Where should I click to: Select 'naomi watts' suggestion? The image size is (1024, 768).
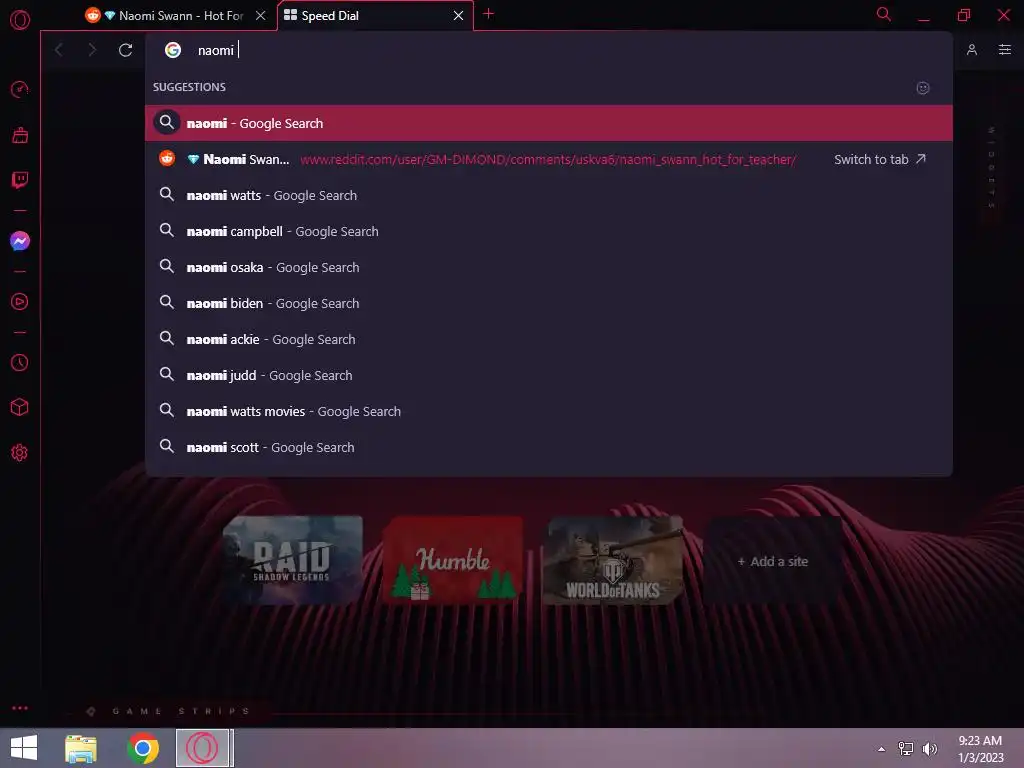click(549, 195)
